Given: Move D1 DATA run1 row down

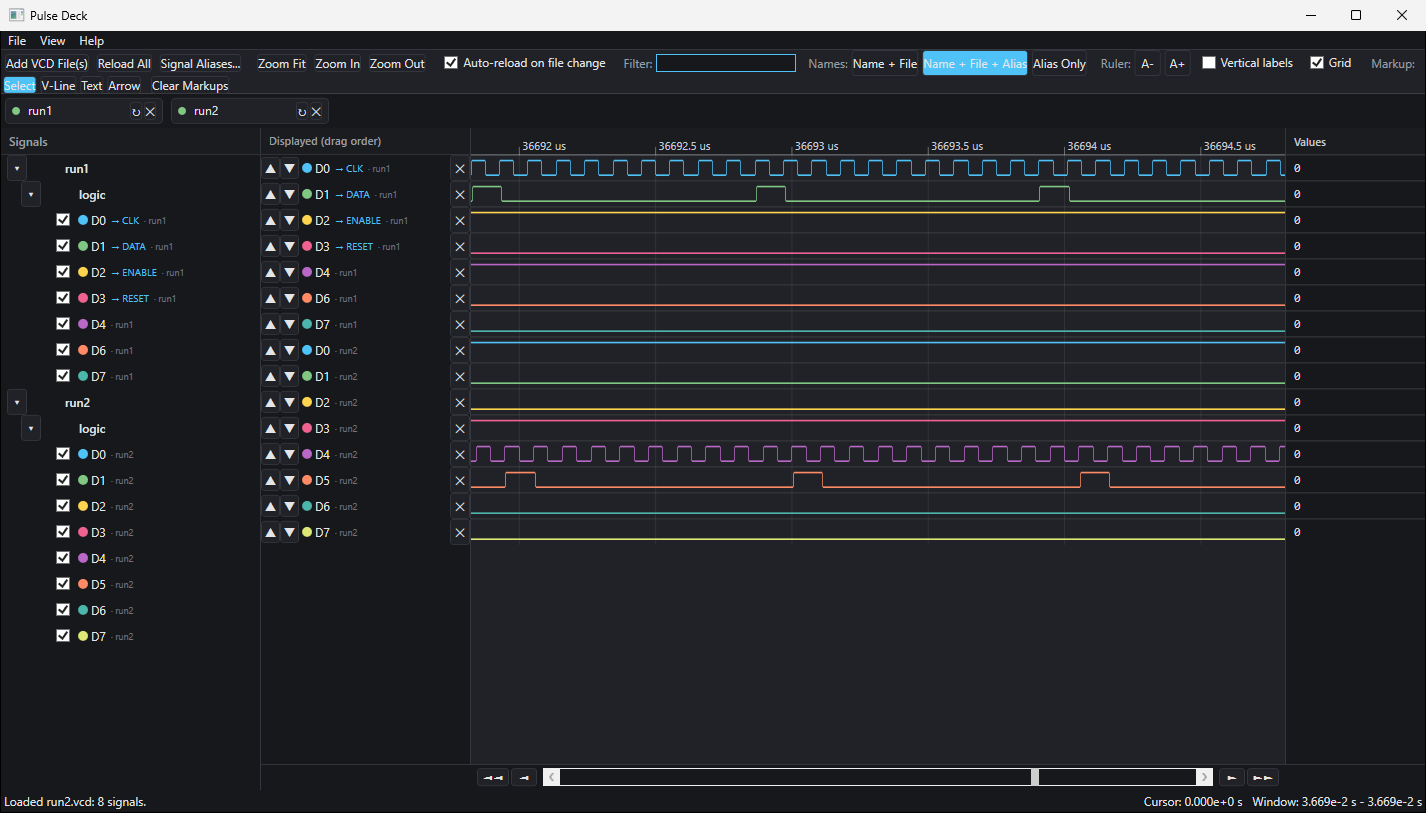Looking at the screenshot, I should click(289, 195).
